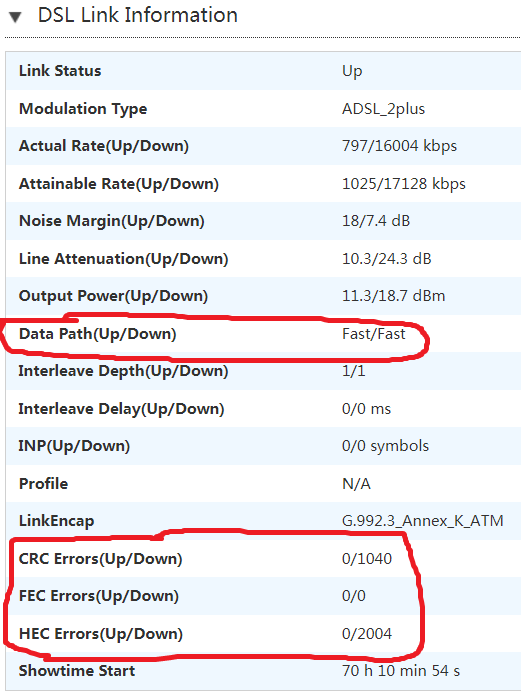The height and width of the screenshot is (697, 521).
Task: Click the Attainable Rate value 1025/17128 kbps
Action: point(404,184)
